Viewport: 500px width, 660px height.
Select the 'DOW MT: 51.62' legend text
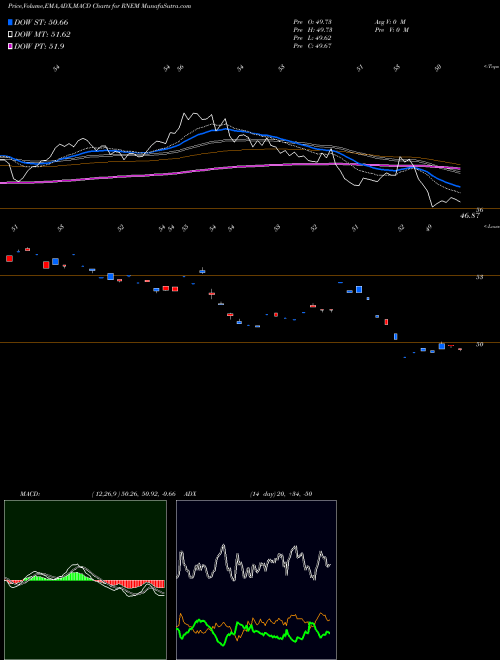coord(42,35)
